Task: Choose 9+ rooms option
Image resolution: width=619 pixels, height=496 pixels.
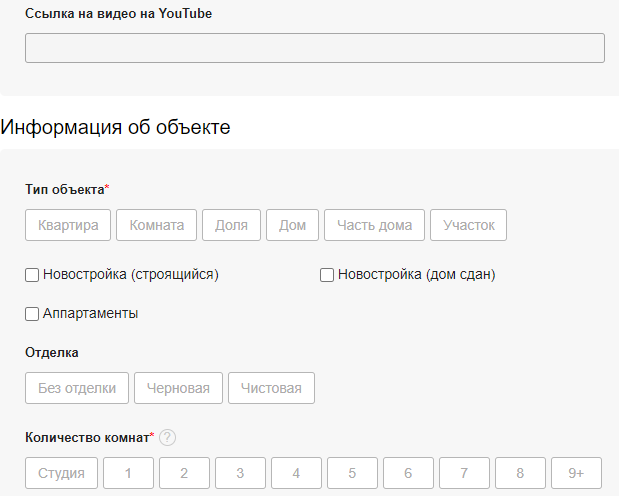Action: (576, 473)
